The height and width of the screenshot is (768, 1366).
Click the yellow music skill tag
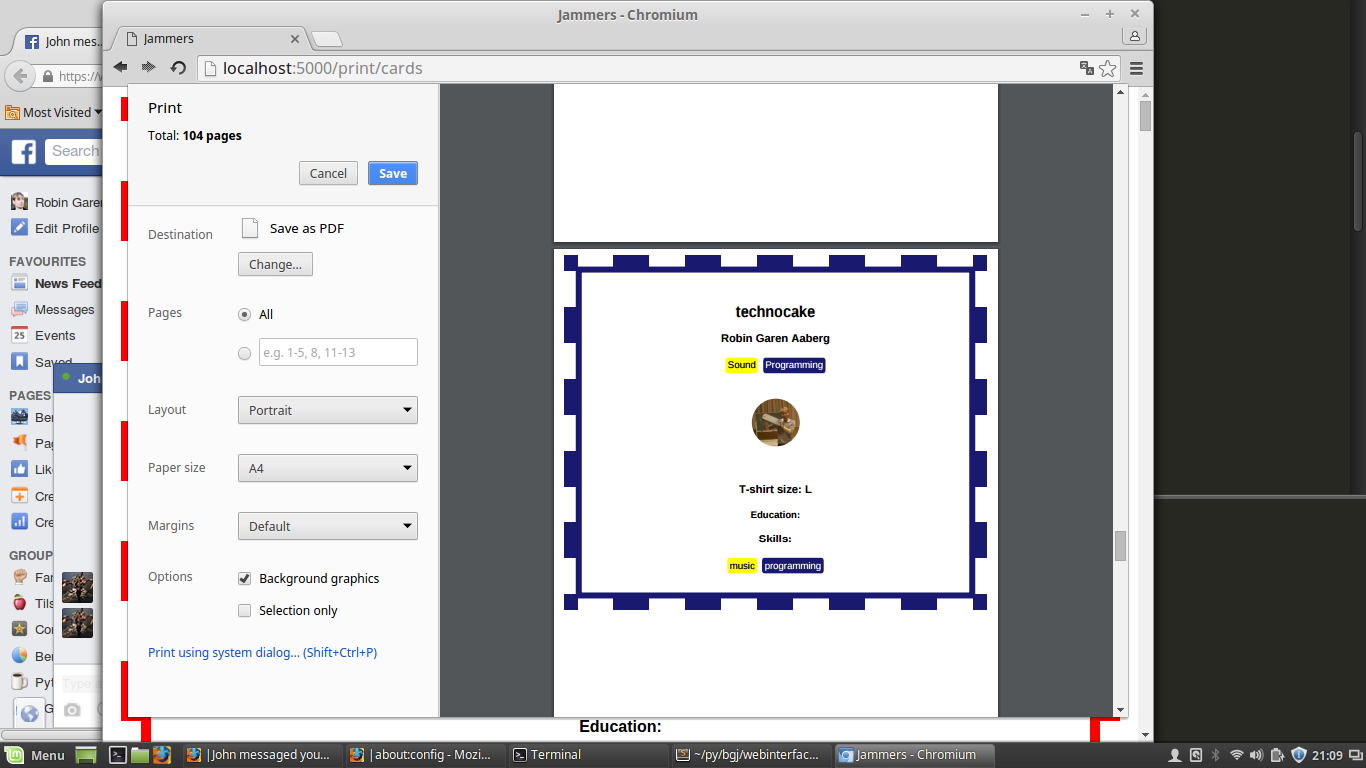(x=742, y=566)
